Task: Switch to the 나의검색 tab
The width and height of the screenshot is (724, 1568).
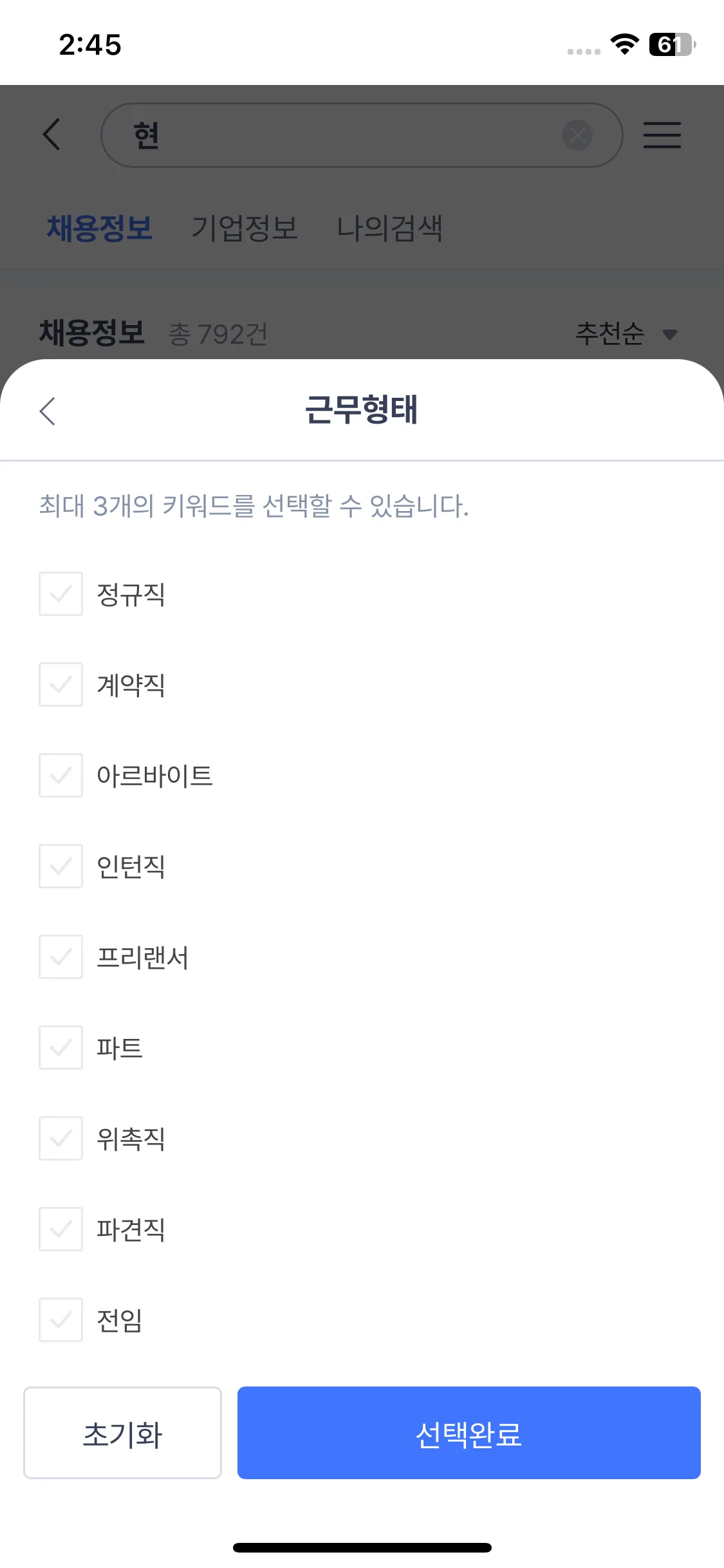Action: pos(389,228)
